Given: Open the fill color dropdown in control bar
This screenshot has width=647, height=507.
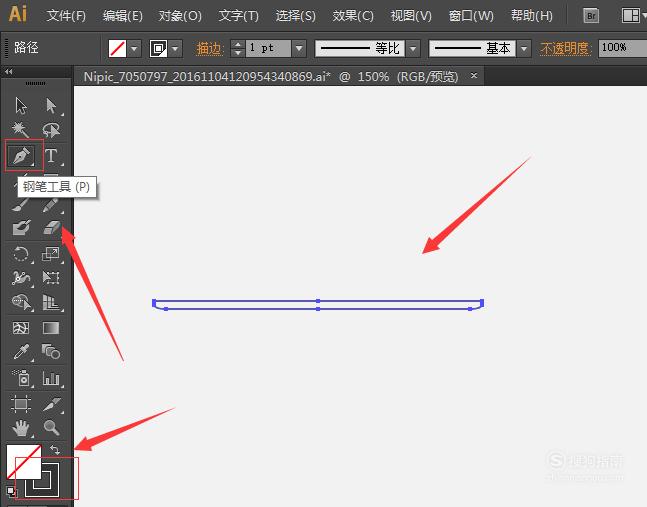Looking at the screenshot, I should pos(134,49).
